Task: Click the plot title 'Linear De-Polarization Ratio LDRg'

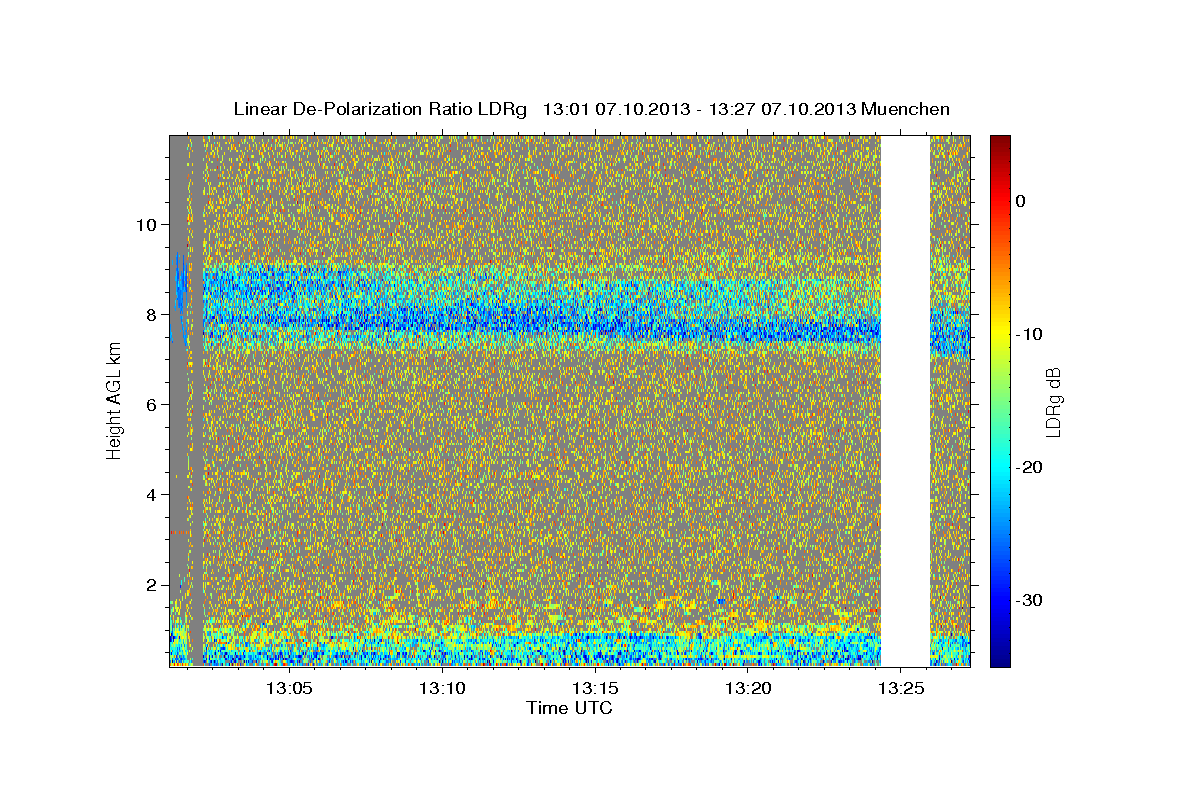Action: (x=379, y=109)
